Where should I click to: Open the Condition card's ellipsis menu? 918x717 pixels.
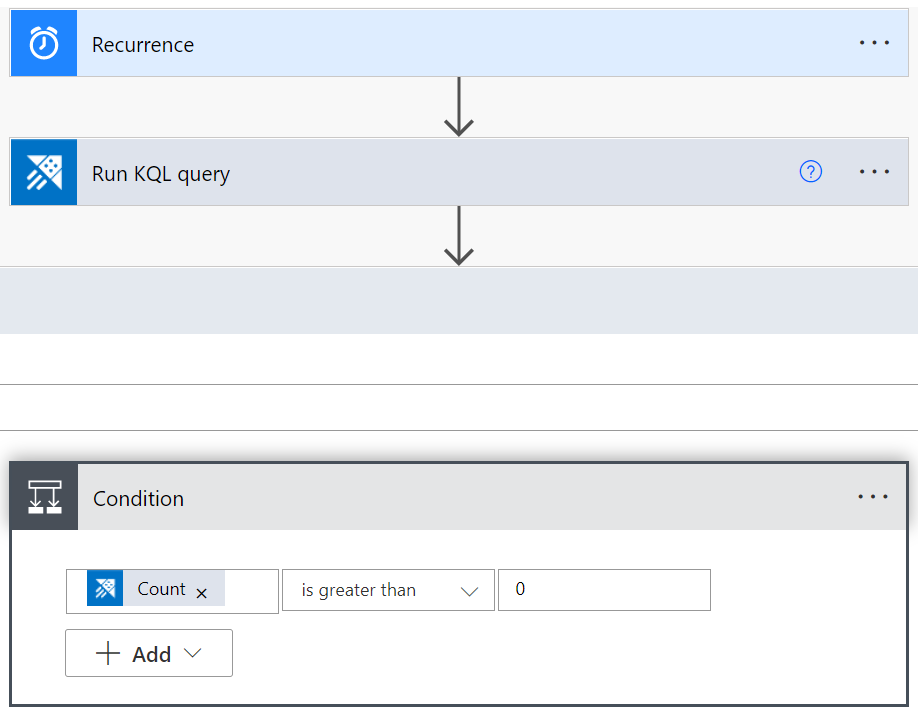[x=874, y=496]
